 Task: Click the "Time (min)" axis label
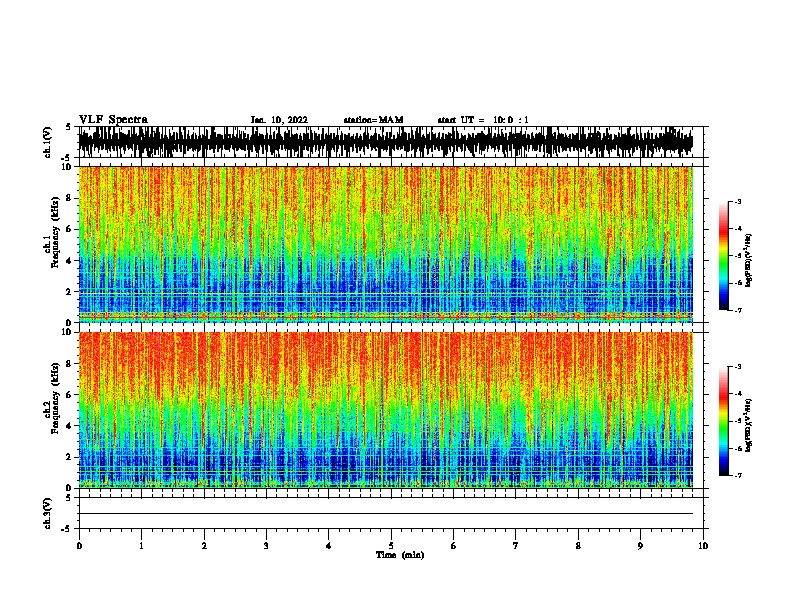400,555
